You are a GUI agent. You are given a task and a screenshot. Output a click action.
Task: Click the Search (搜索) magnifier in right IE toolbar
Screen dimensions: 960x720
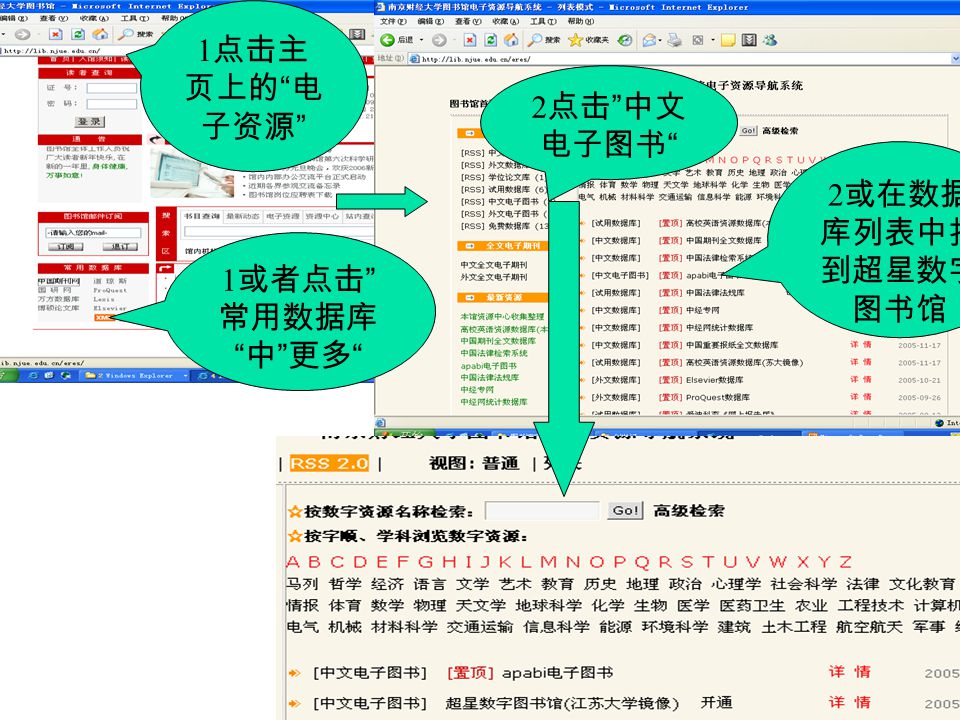[x=535, y=40]
